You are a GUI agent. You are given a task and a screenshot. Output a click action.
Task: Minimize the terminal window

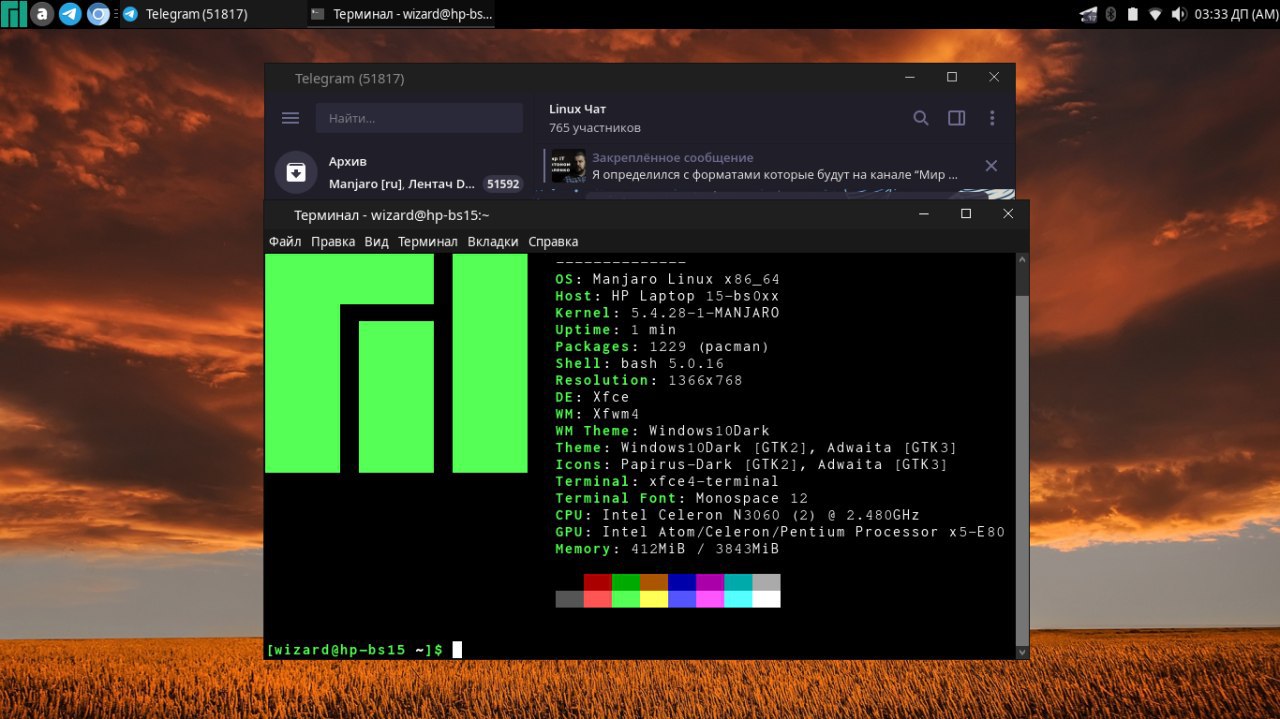(924, 214)
